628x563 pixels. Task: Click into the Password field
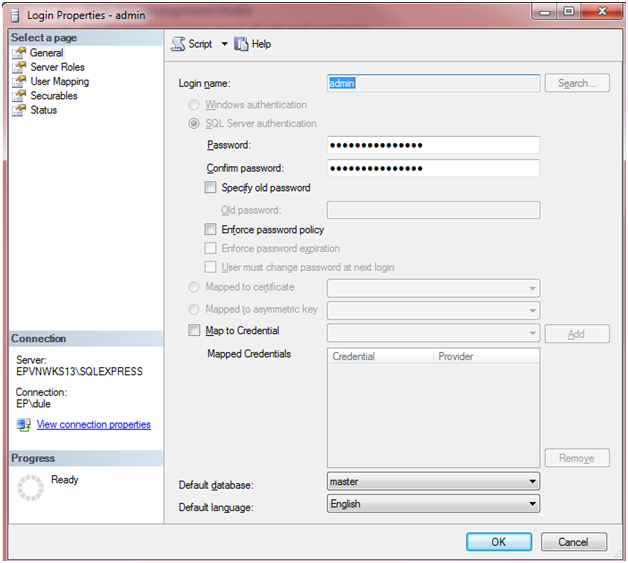(x=433, y=146)
